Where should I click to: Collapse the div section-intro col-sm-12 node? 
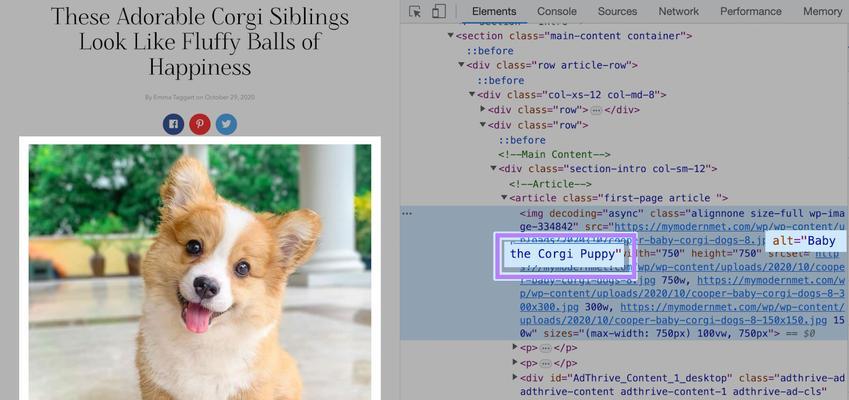point(493,168)
